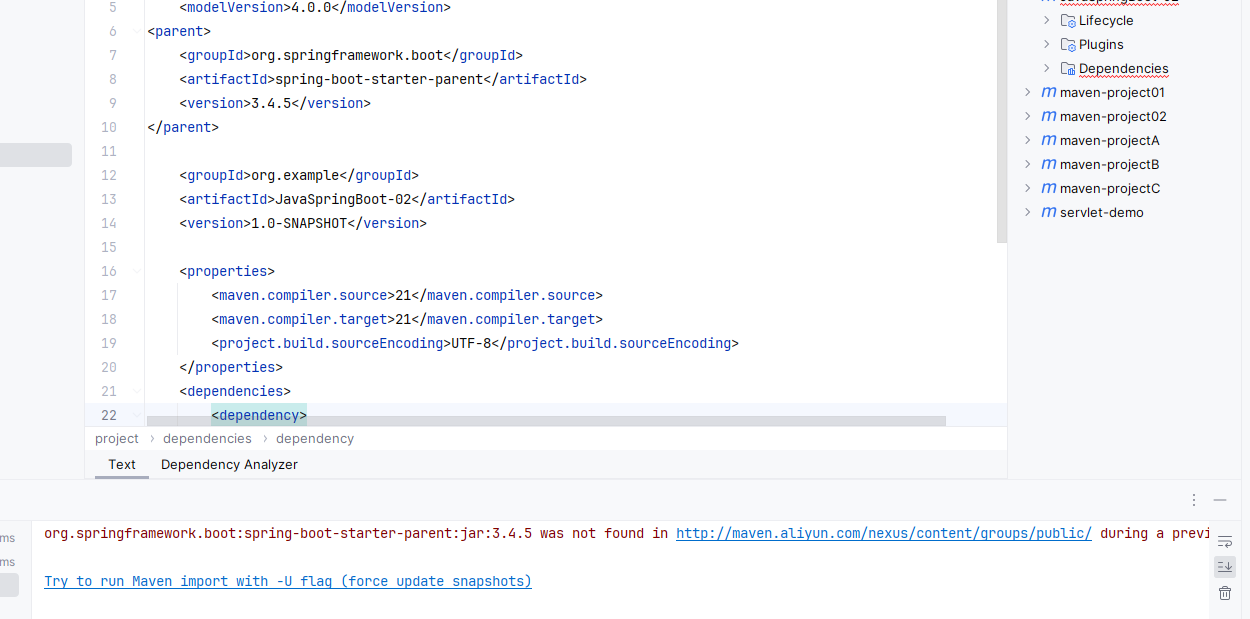The width and height of the screenshot is (1250, 619).
Task: Click the Maven icon beside maven-projectB
Action: [x=1049, y=164]
